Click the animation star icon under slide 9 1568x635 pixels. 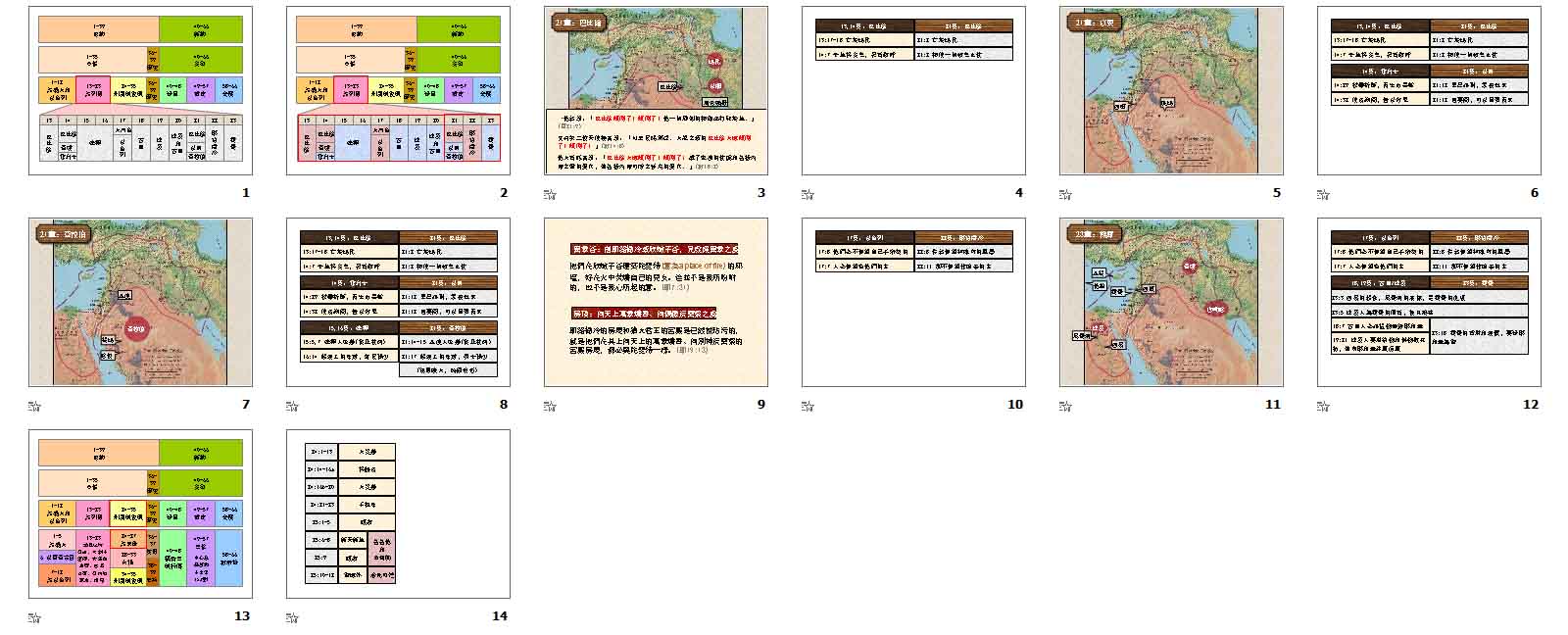pyautogui.click(x=549, y=406)
